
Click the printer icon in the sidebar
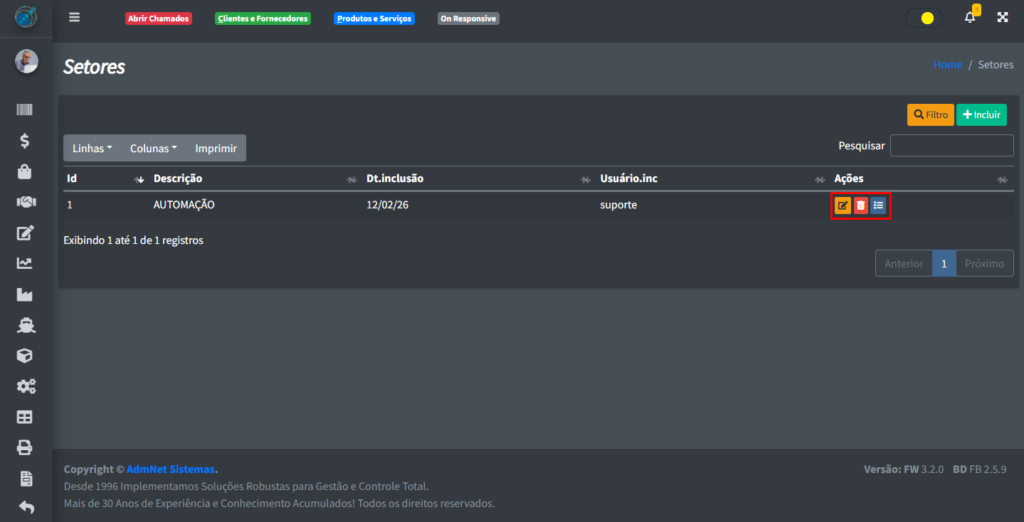[x=25, y=447]
